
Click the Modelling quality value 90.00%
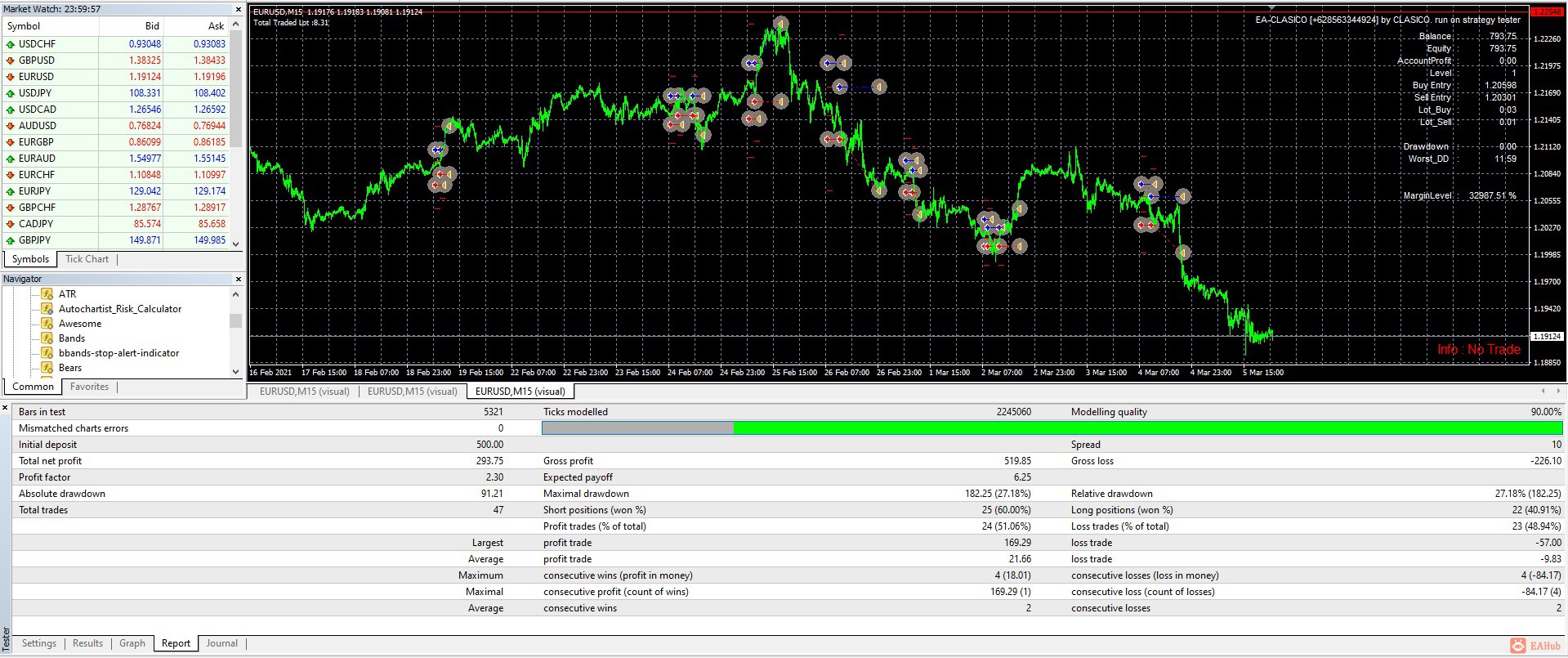pos(1546,412)
